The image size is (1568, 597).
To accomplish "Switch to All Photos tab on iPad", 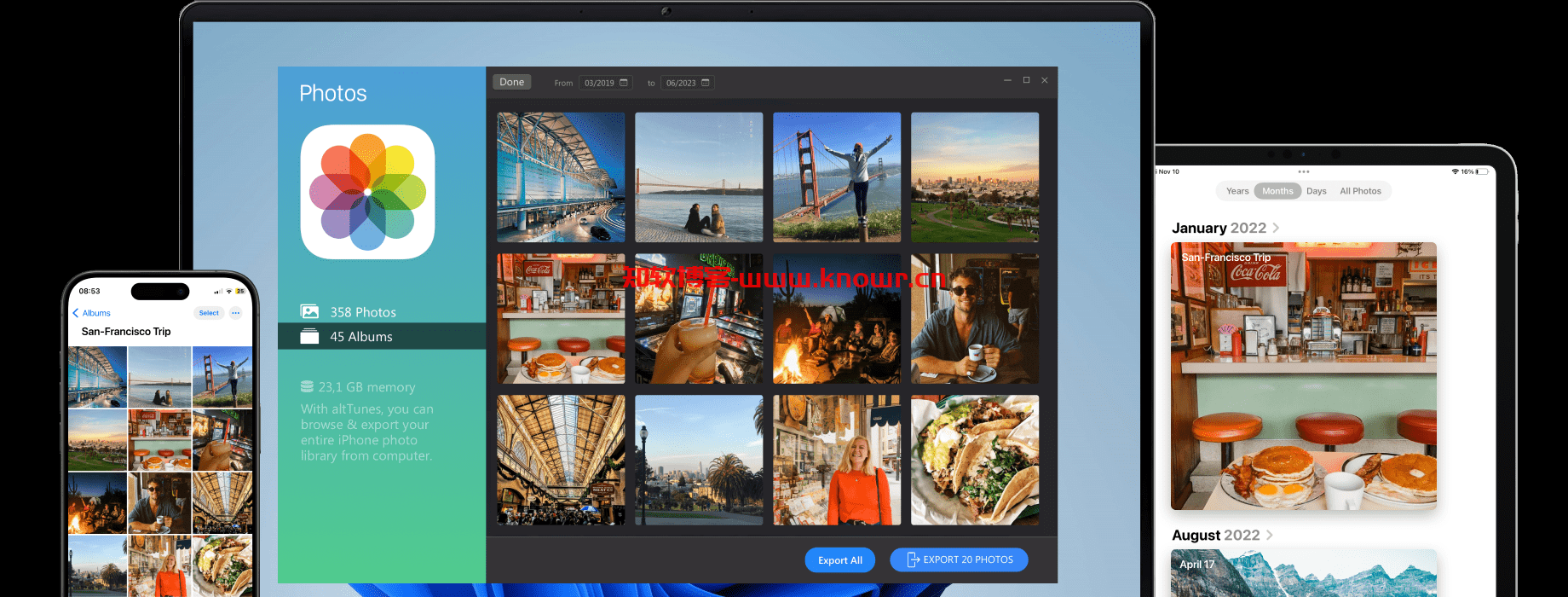I will pos(1360,191).
